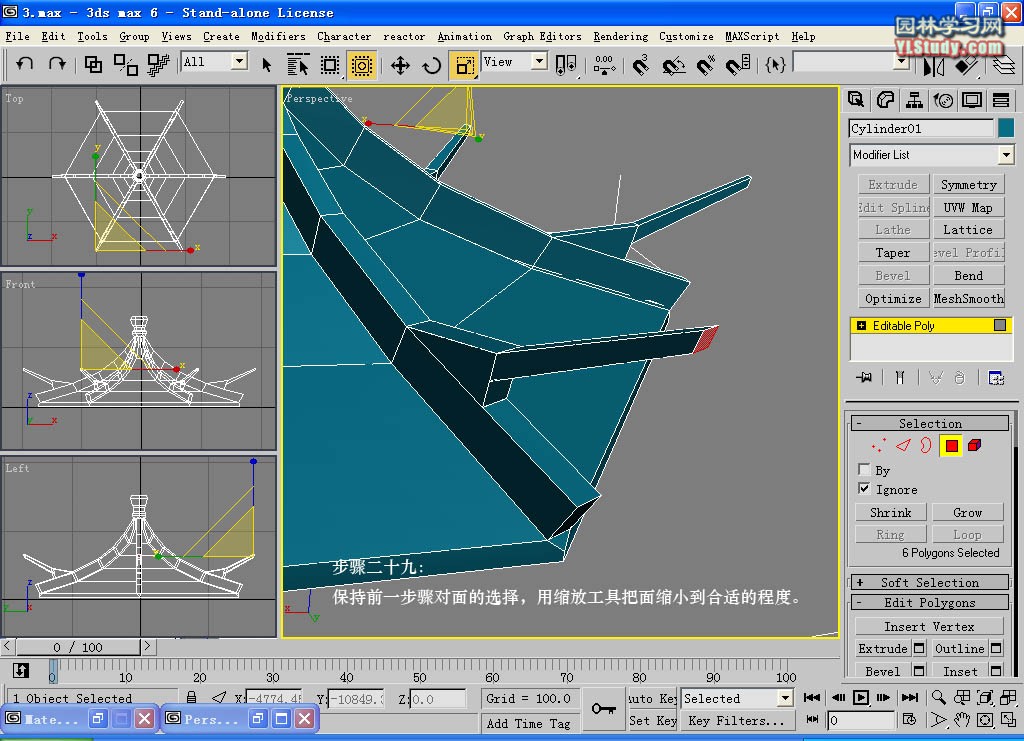Open the Customize menu

(686, 36)
